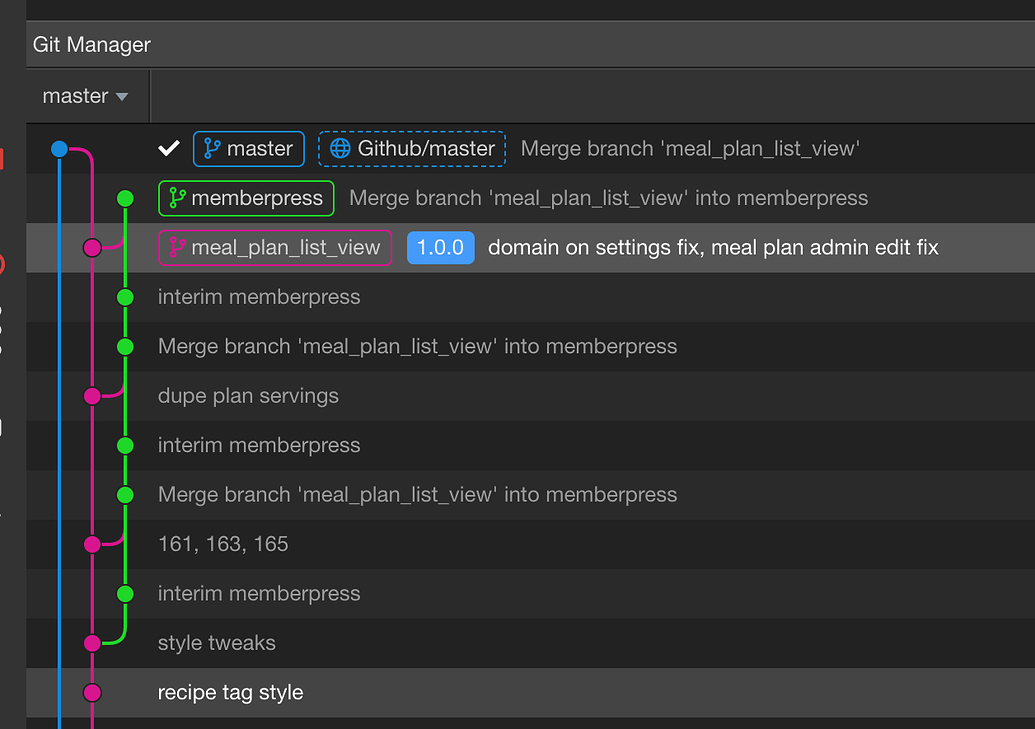The width and height of the screenshot is (1035, 729).
Task: Click the branch icon in meal_plan_list_view tag
Action: click(177, 248)
